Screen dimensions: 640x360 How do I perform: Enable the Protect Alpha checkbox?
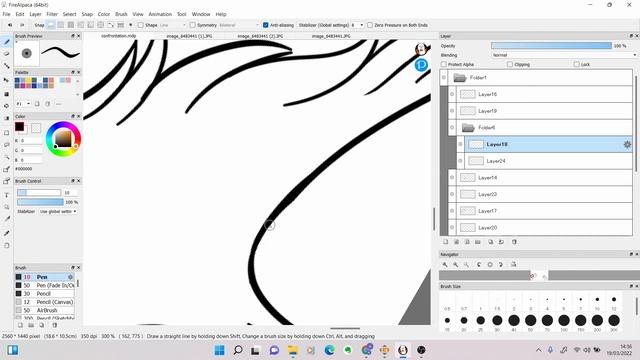pos(444,64)
